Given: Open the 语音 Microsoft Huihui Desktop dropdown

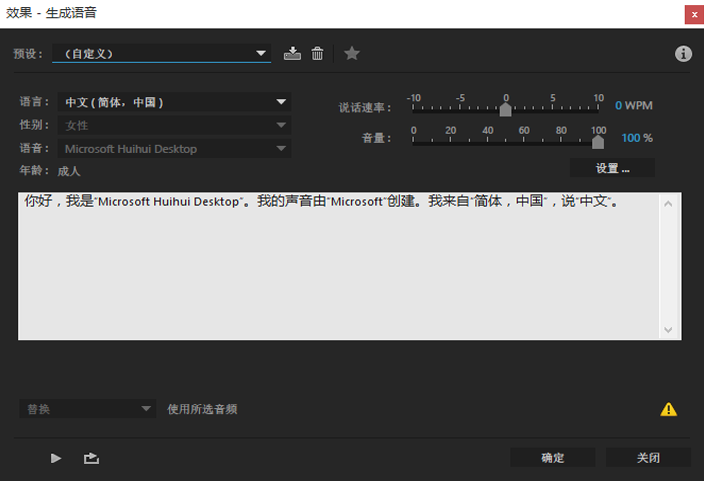Looking at the screenshot, I should [174, 149].
